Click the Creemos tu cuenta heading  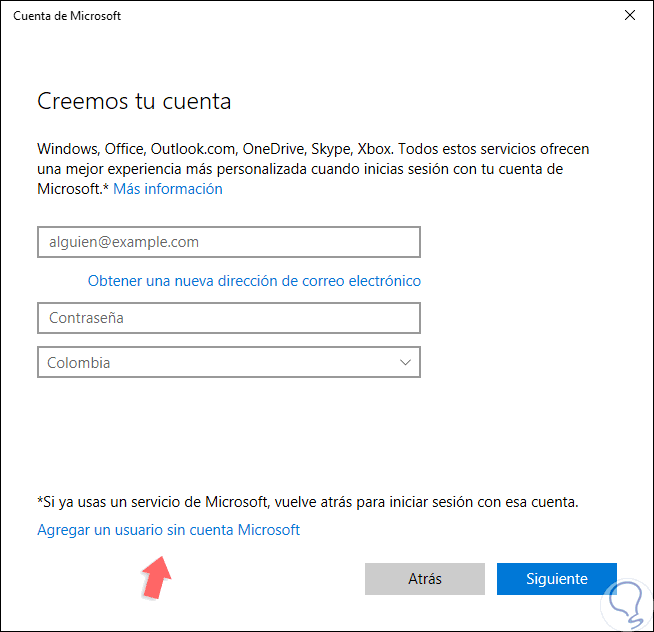click(x=134, y=101)
